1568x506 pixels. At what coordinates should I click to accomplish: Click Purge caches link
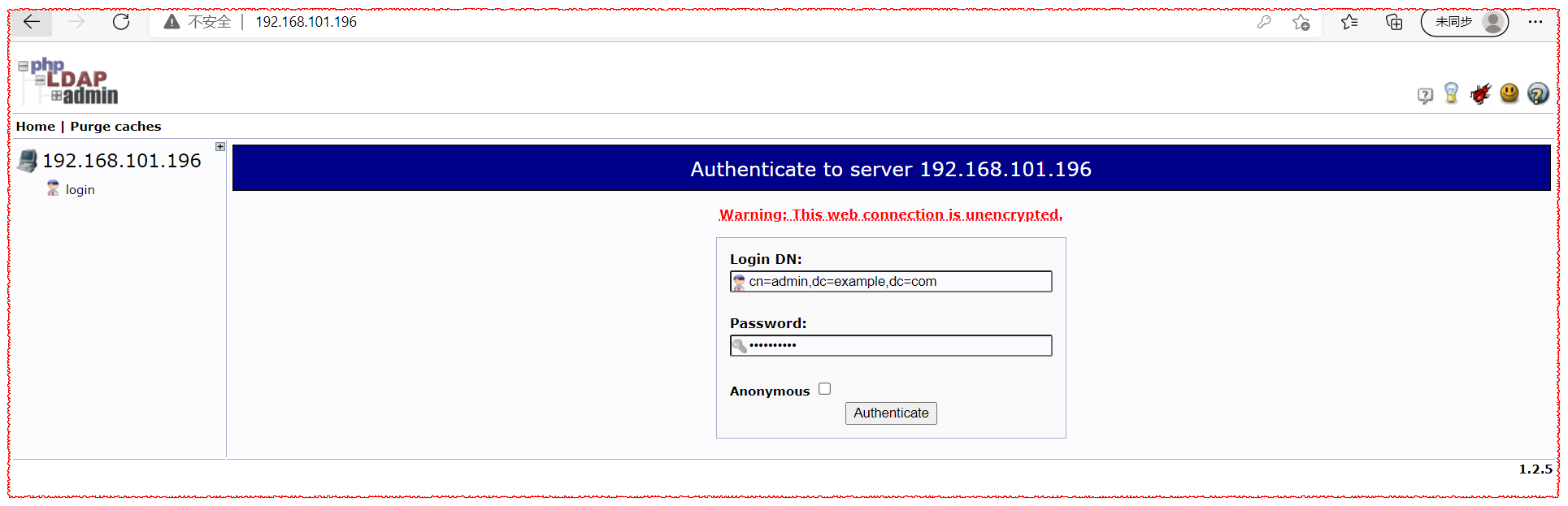point(115,127)
